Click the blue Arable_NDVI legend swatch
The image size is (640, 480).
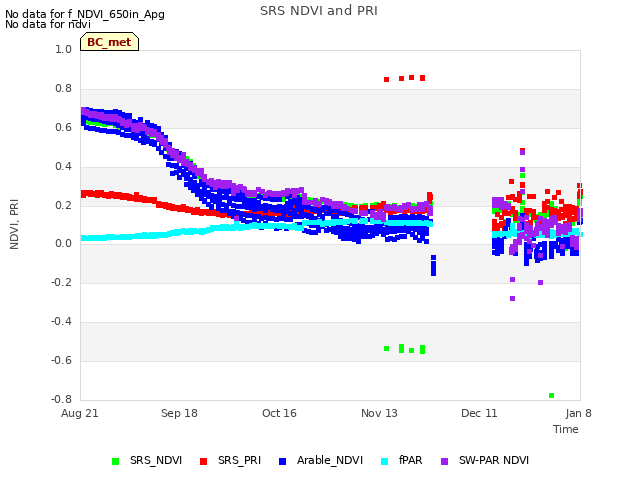click(282, 461)
